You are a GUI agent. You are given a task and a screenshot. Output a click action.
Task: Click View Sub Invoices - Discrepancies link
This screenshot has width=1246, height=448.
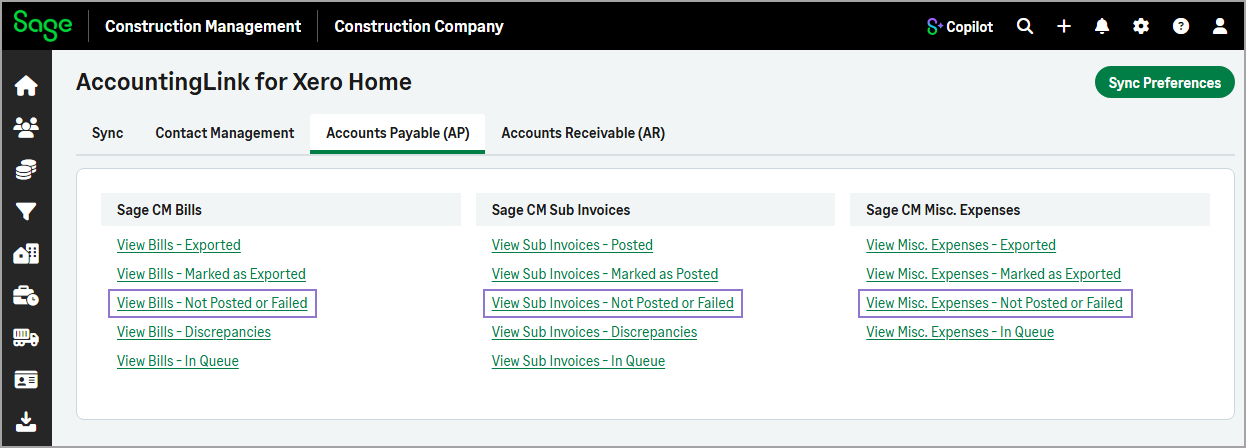pos(594,332)
